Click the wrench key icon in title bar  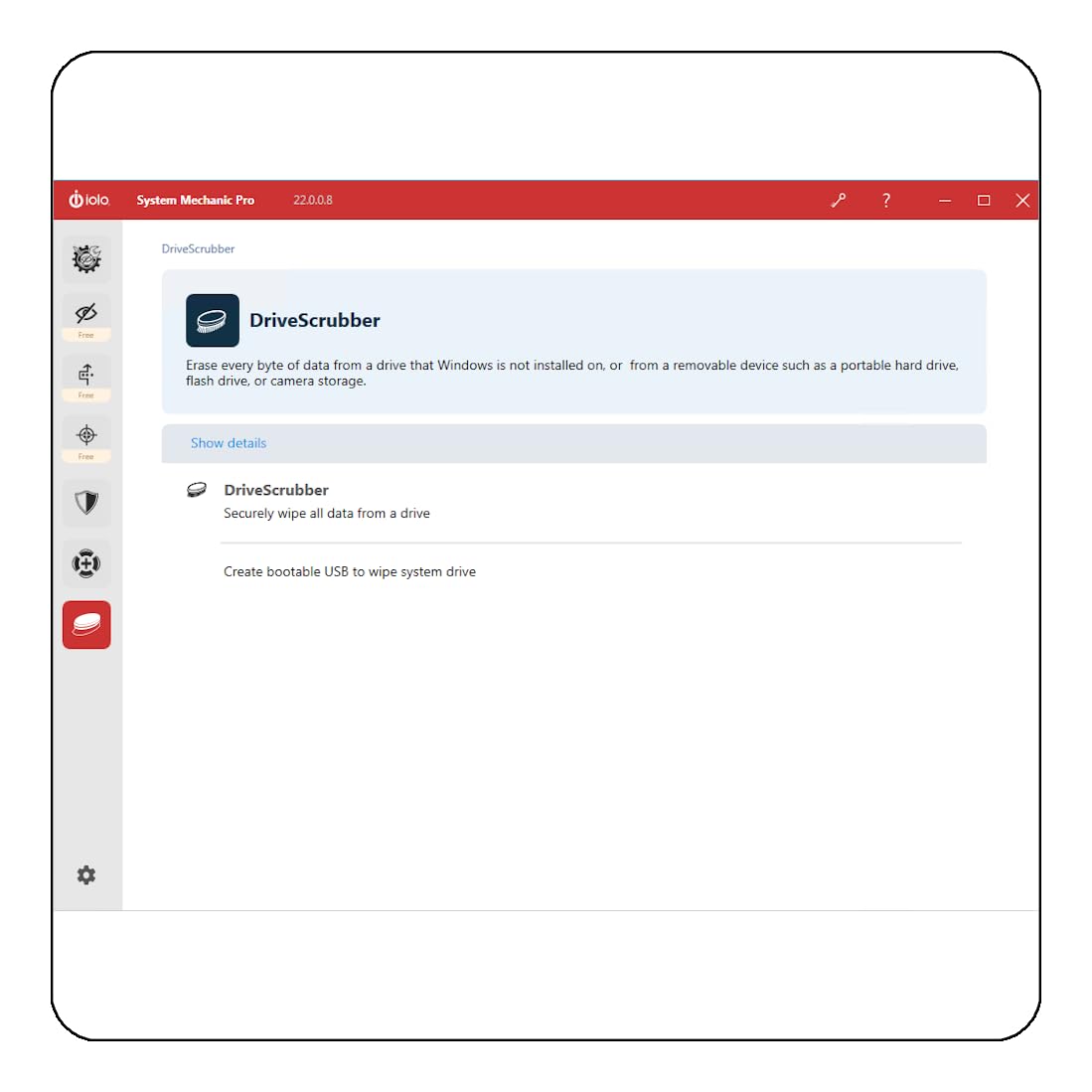839,201
